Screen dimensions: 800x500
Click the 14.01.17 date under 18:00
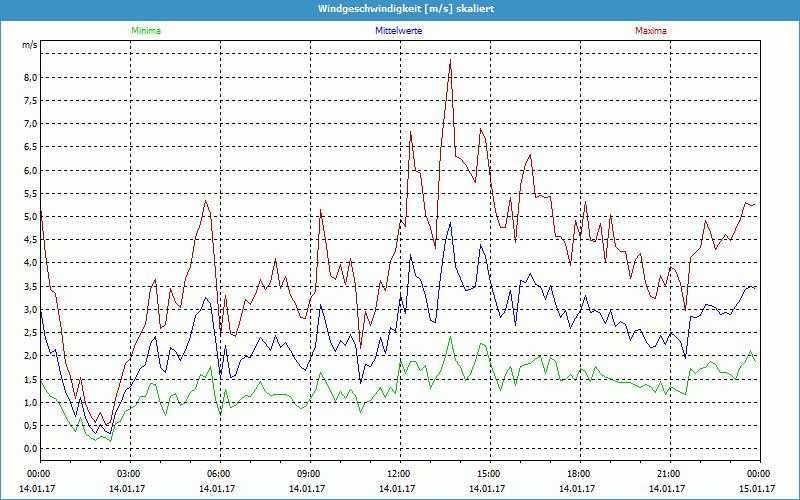pos(577,488)
